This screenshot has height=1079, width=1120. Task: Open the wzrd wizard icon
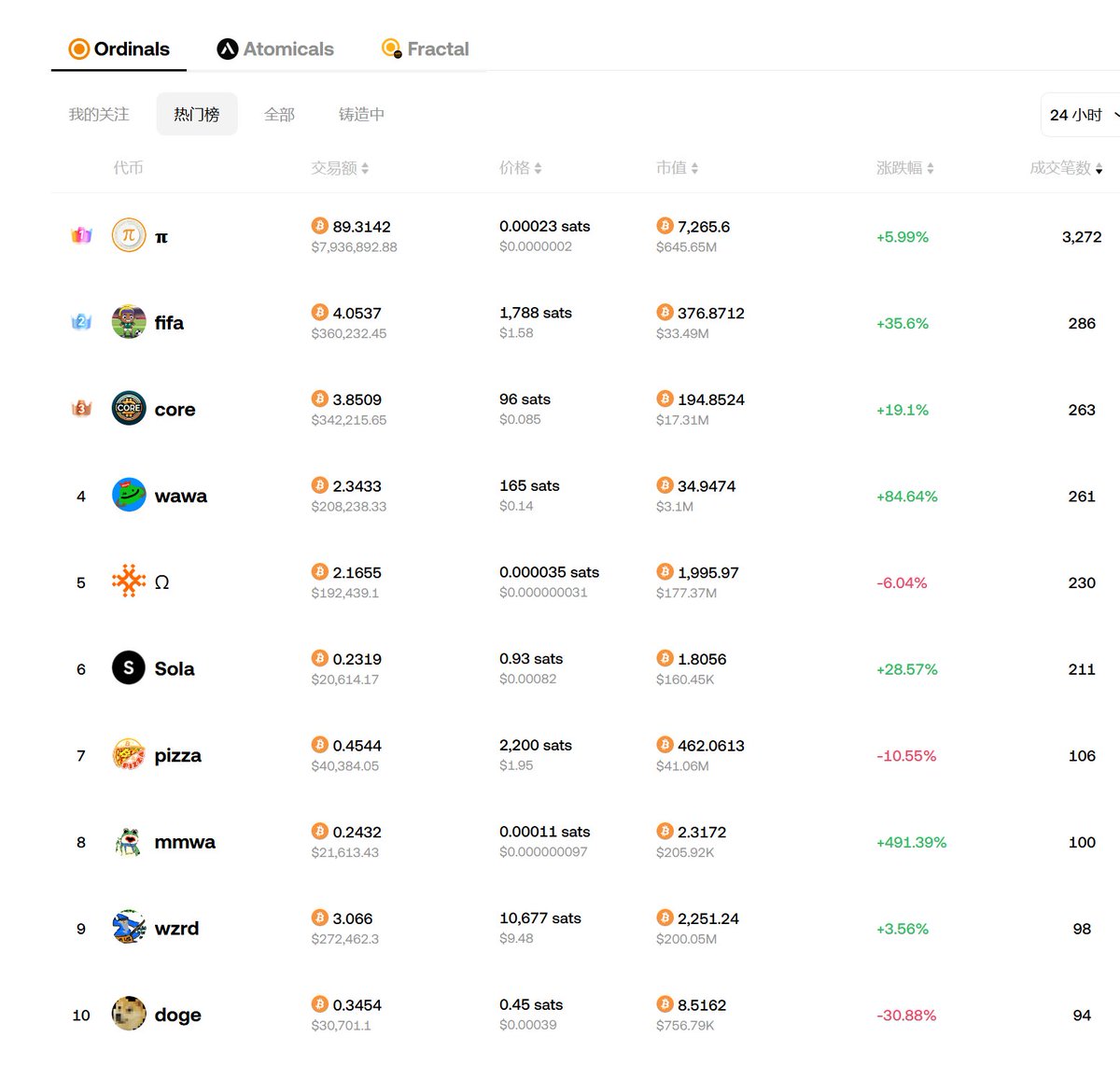click(x=129, y=927)
